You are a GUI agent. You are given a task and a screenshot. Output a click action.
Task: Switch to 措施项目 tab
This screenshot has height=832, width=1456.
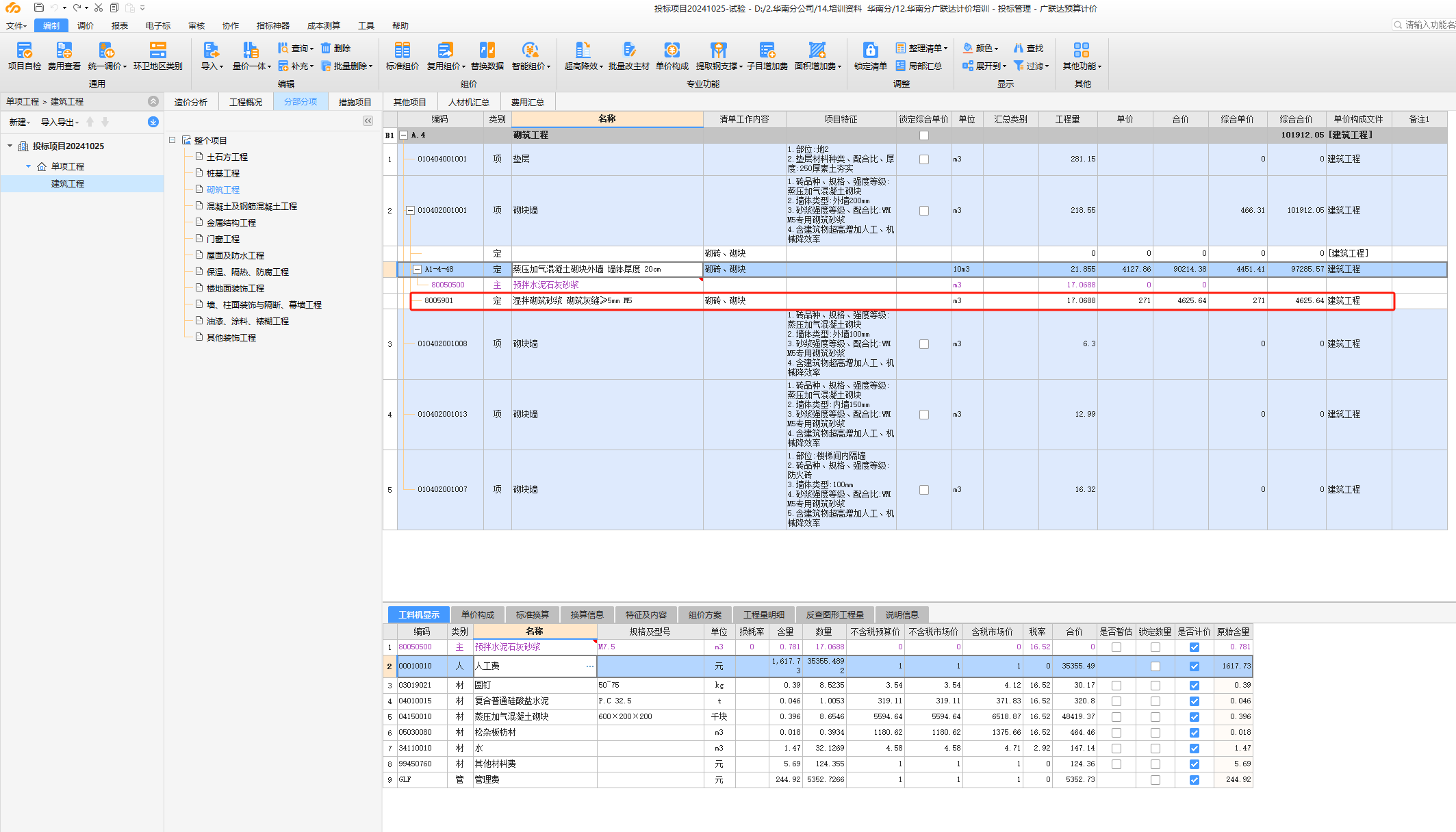pyautogui.click(x=355, y=102)
